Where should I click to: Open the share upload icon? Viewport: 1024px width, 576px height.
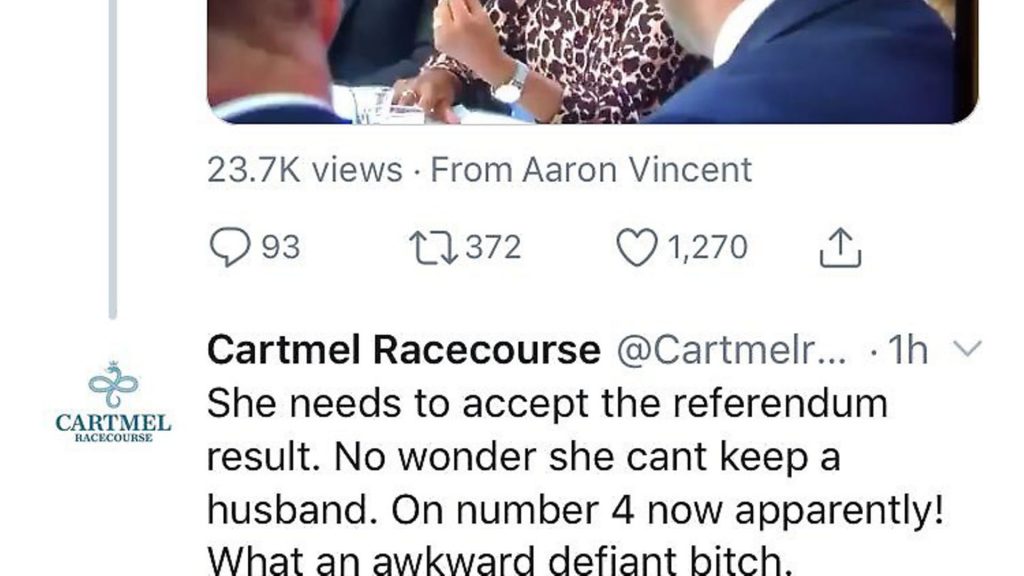coord(840,248)
